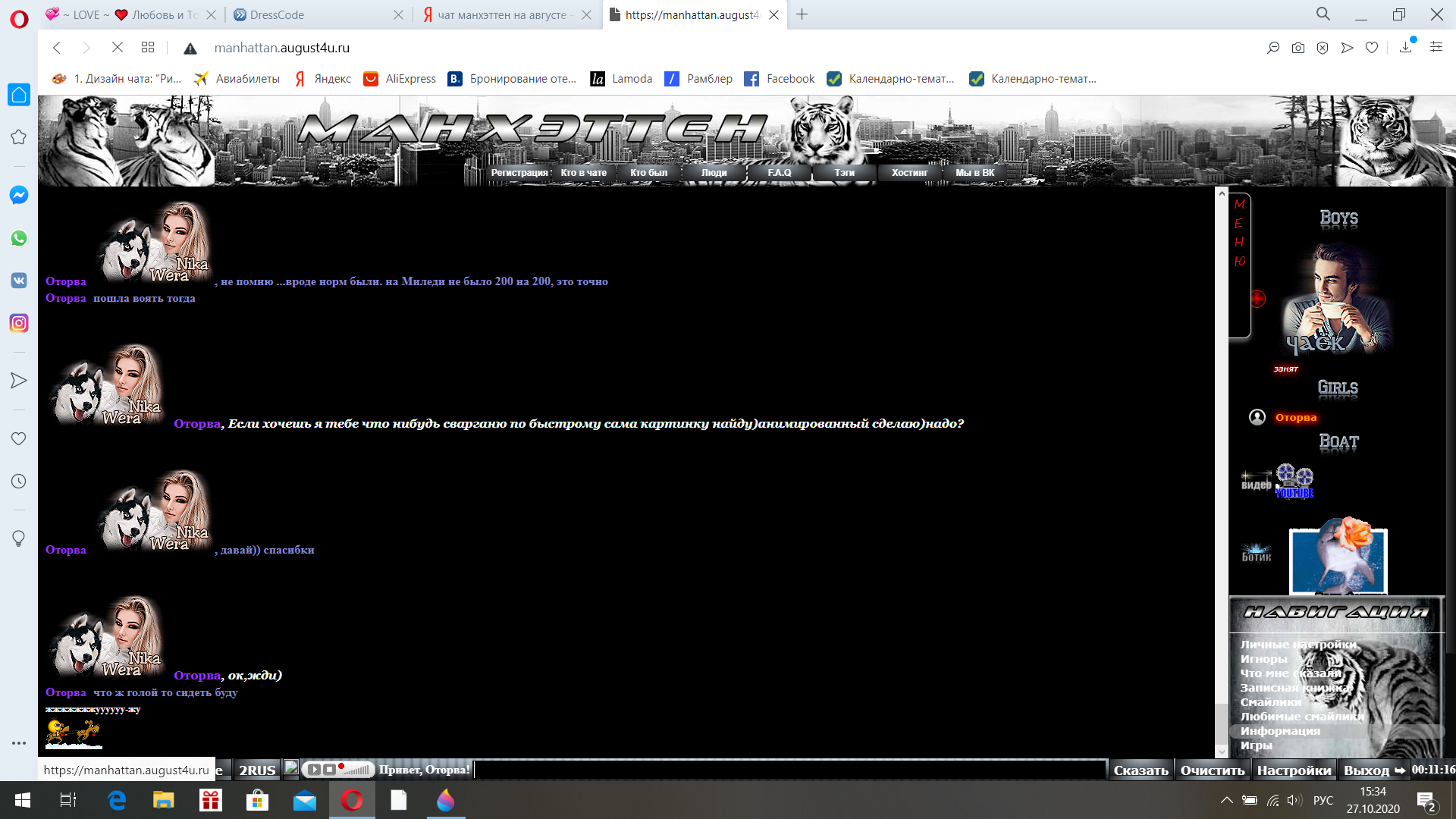Screen dimensions: 1456x819
Task: Open Instagram in the Opera sidebar
Action: tap(19, 323)
